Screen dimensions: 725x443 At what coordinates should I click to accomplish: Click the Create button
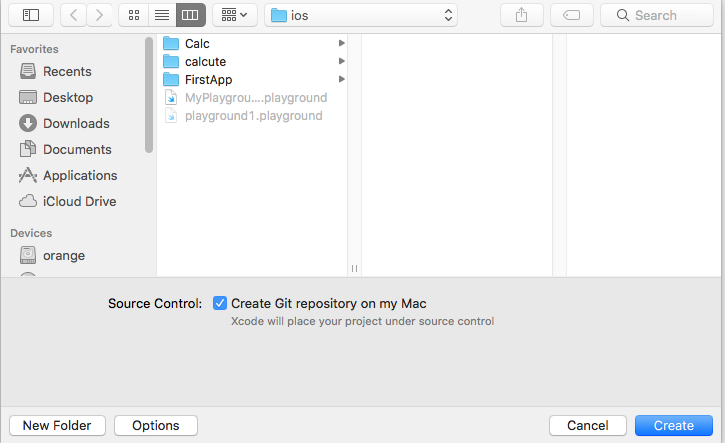pyautogui.click(x=674, y=425)
